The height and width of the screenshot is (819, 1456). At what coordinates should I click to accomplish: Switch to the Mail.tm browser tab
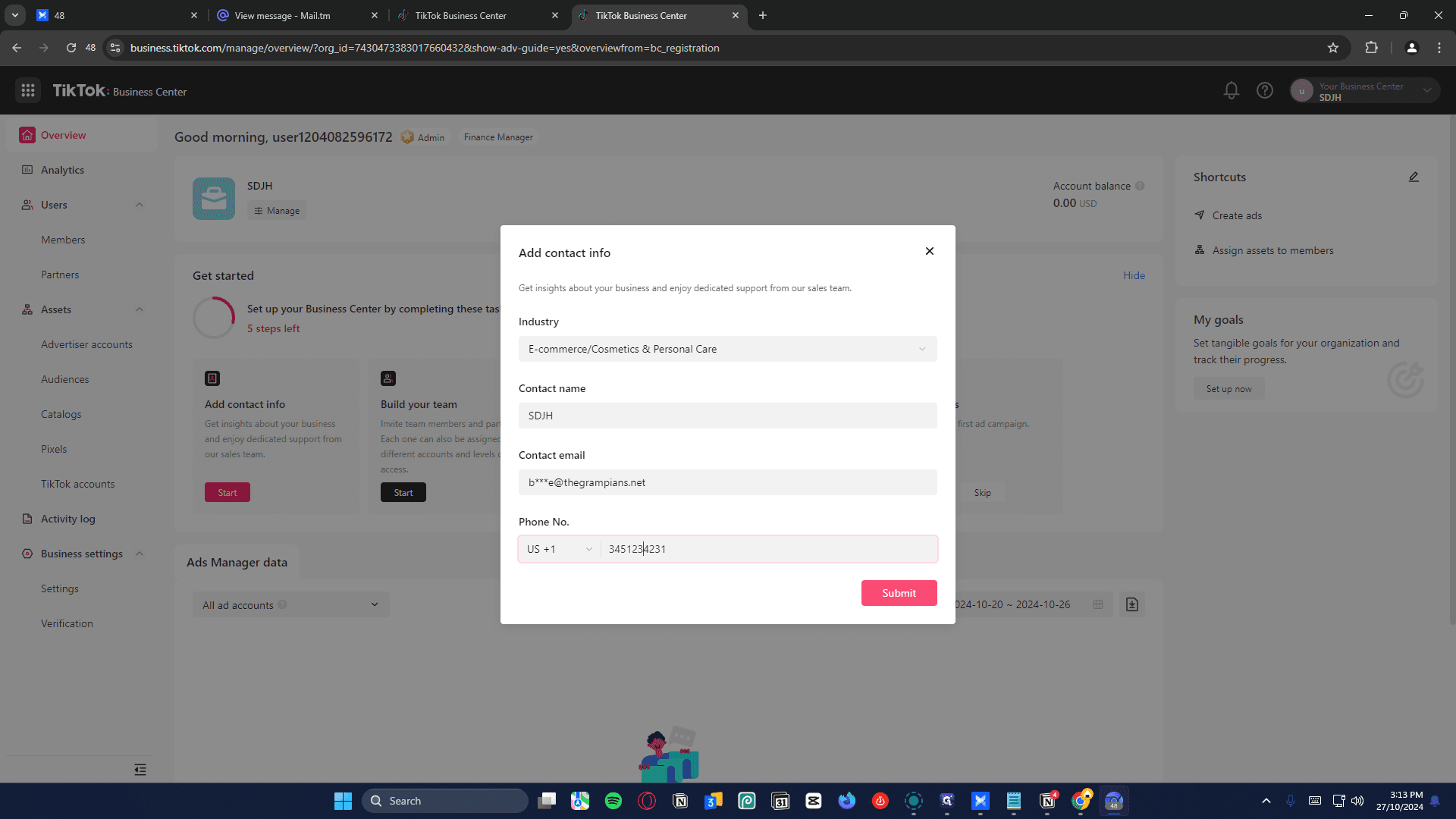[x=296, y=15]
